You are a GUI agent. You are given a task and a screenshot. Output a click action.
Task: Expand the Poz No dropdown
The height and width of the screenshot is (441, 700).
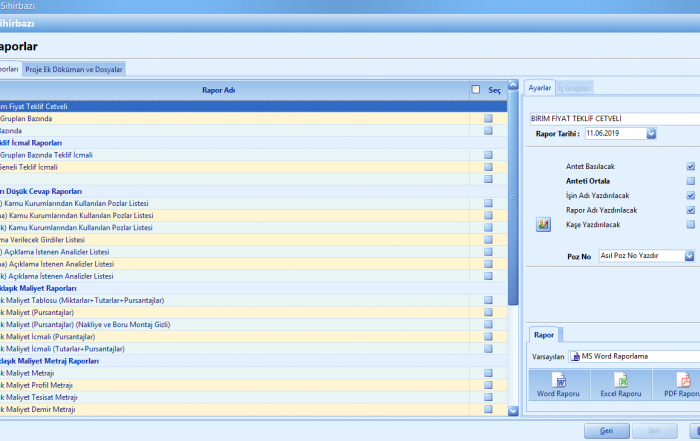690,256
